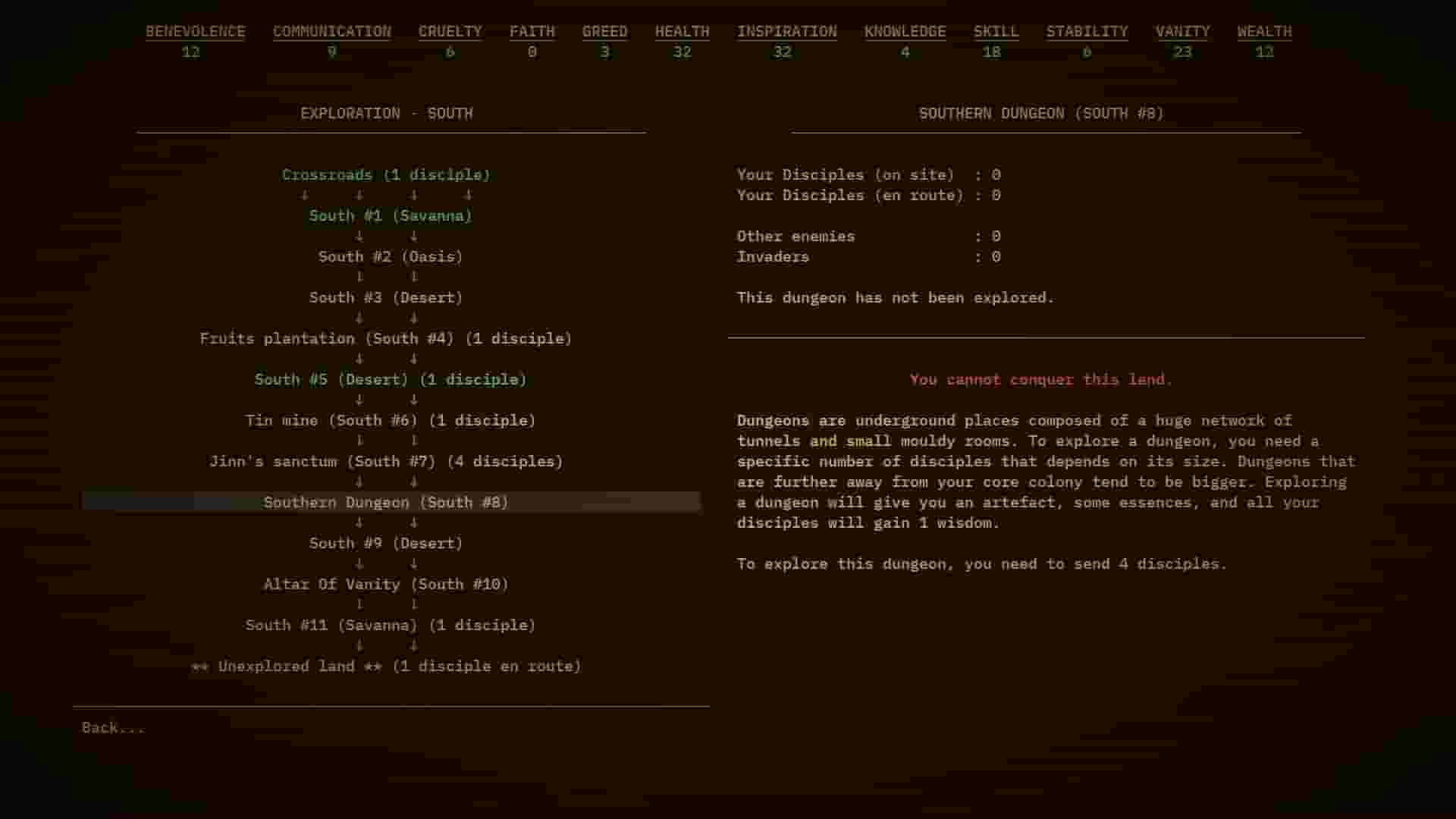Select South #11 (Savanna)
The width and height of the screenshot is (1456, 819).
point(390,625)
